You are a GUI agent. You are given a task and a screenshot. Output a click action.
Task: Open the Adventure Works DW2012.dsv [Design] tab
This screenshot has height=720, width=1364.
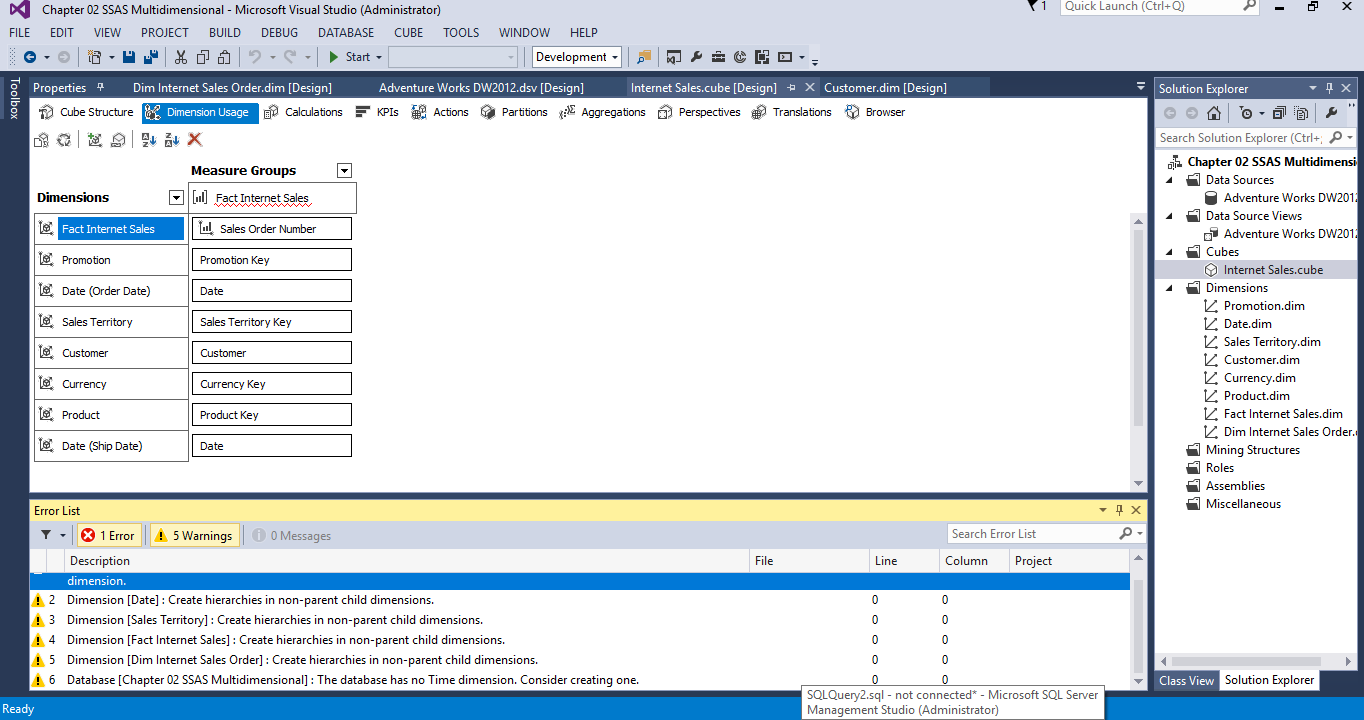point(481,88)
